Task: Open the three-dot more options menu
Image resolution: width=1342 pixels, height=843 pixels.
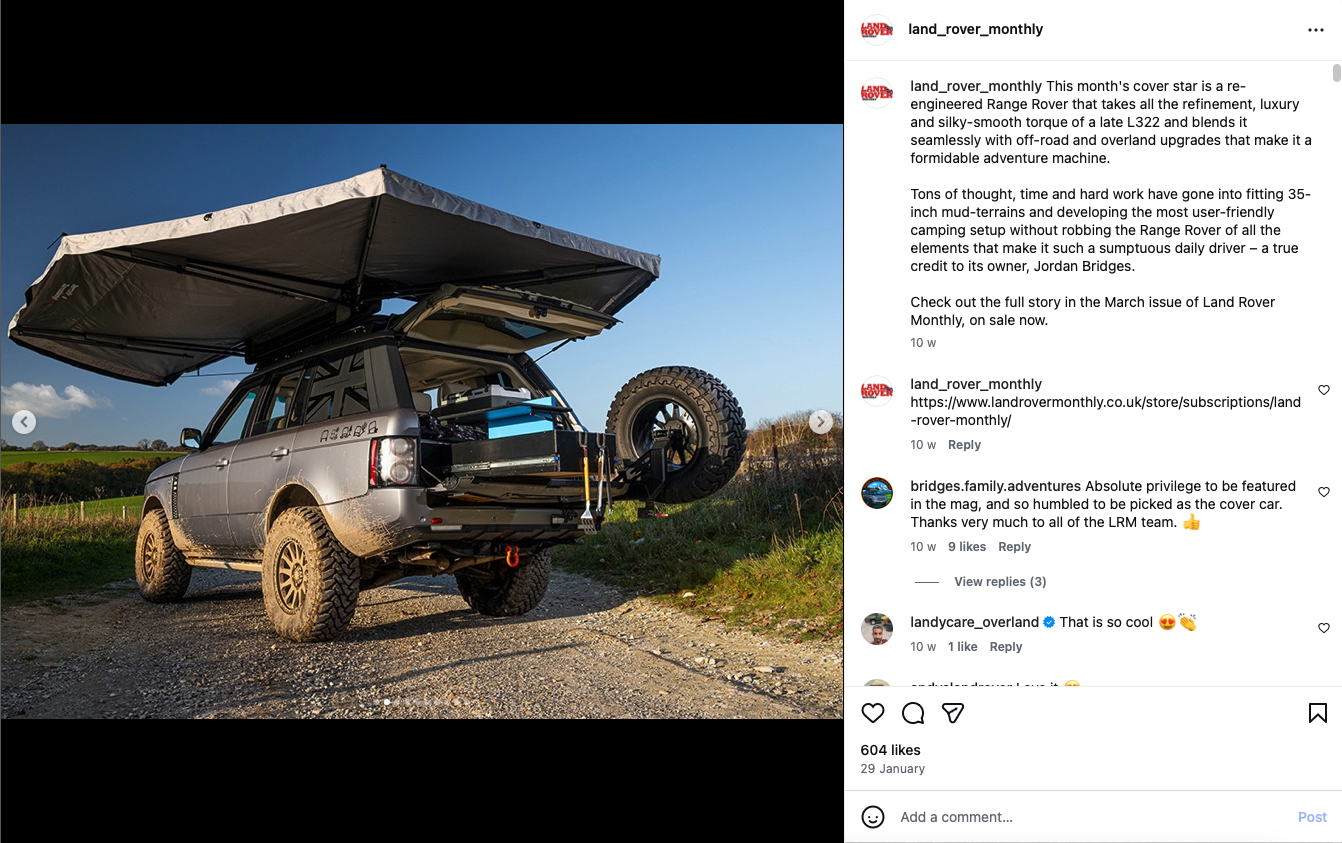Action: click(x=1316, y=30)
